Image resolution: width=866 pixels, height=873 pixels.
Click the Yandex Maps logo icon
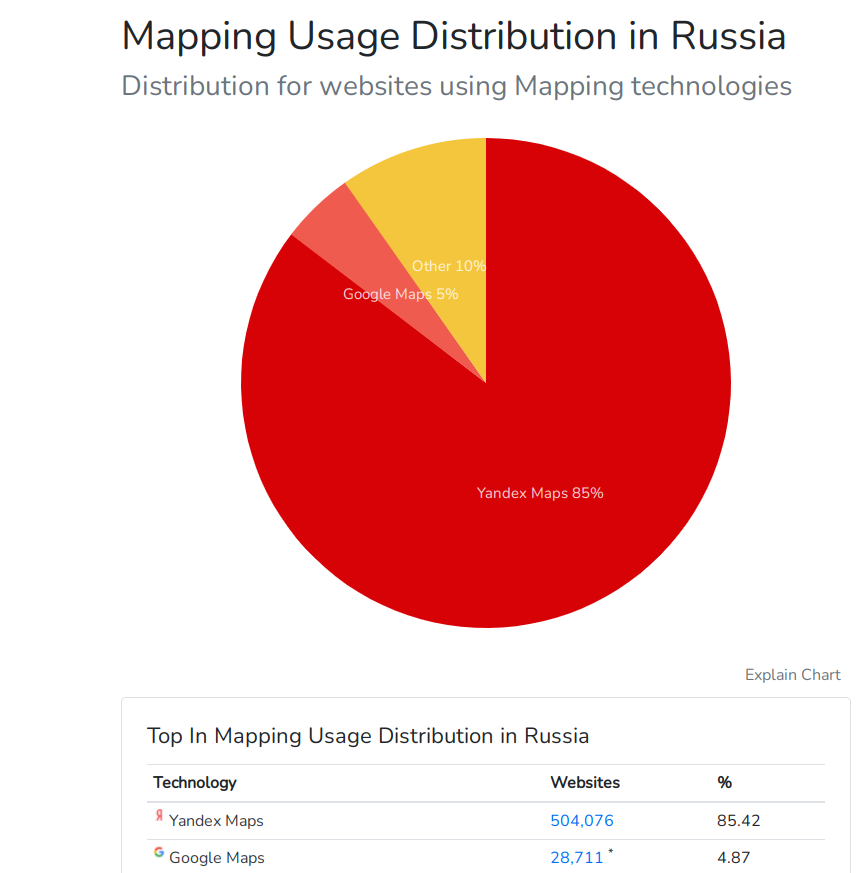click(x=159, y=816)
